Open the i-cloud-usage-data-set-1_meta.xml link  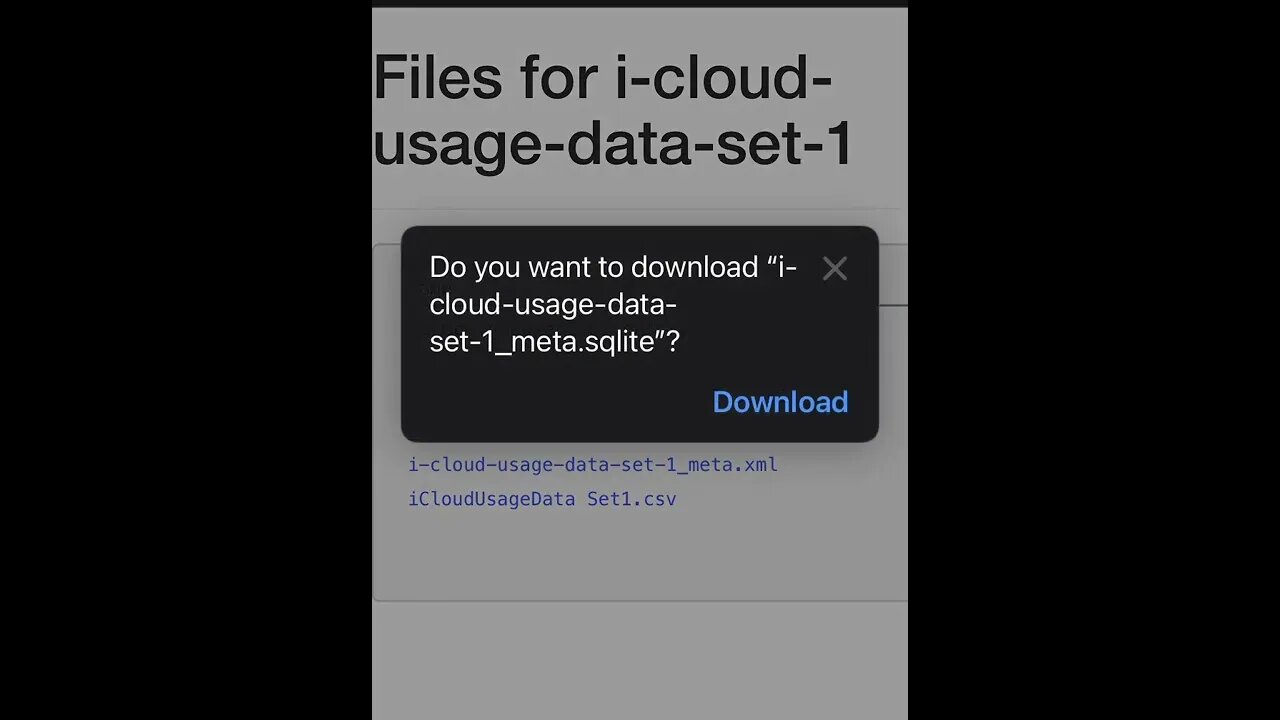[593, 465]
